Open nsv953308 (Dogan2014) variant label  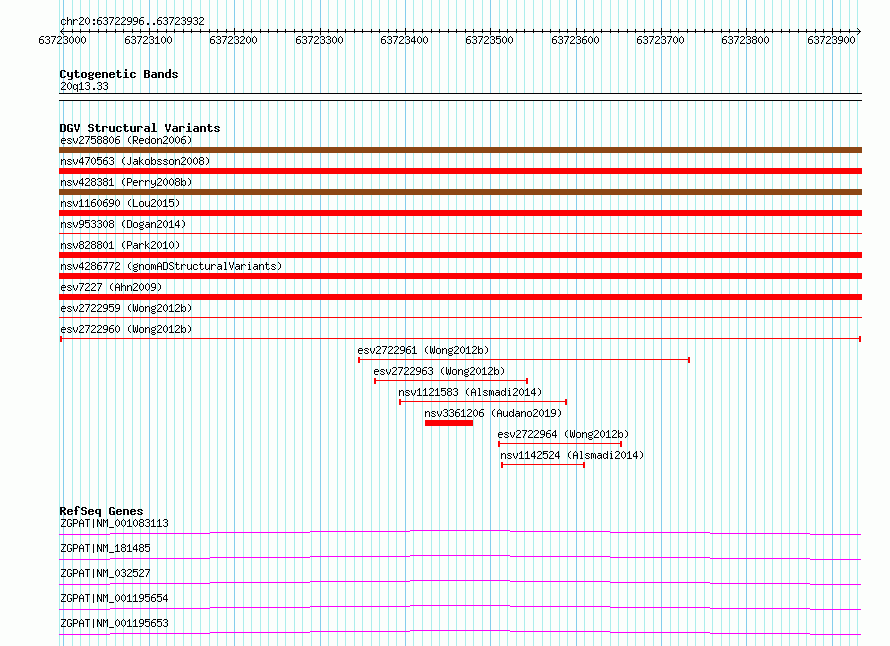(x=123, y=224)
